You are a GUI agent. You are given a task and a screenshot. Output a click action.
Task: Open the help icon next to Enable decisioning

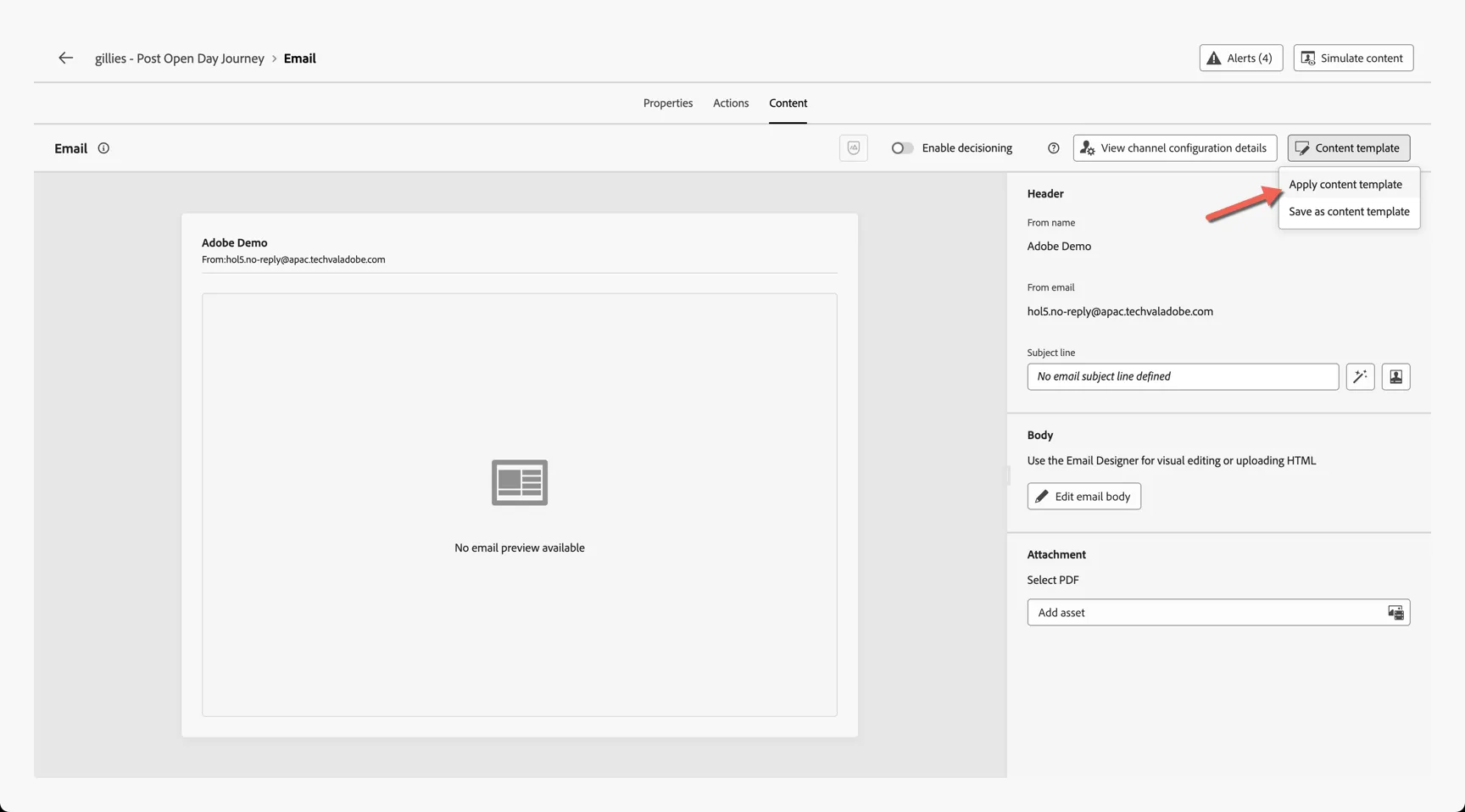click(1053, 148)
